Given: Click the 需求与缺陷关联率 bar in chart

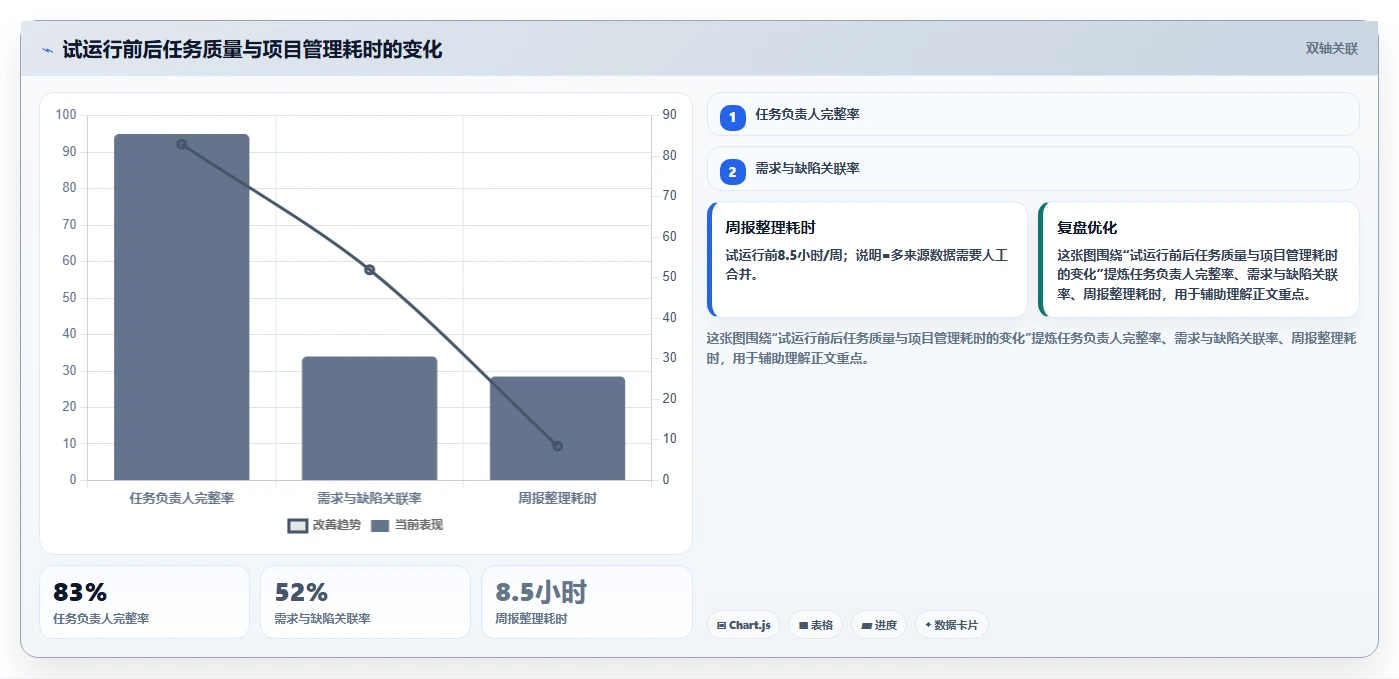Looking at the screenshot, I should pos(370,418).
